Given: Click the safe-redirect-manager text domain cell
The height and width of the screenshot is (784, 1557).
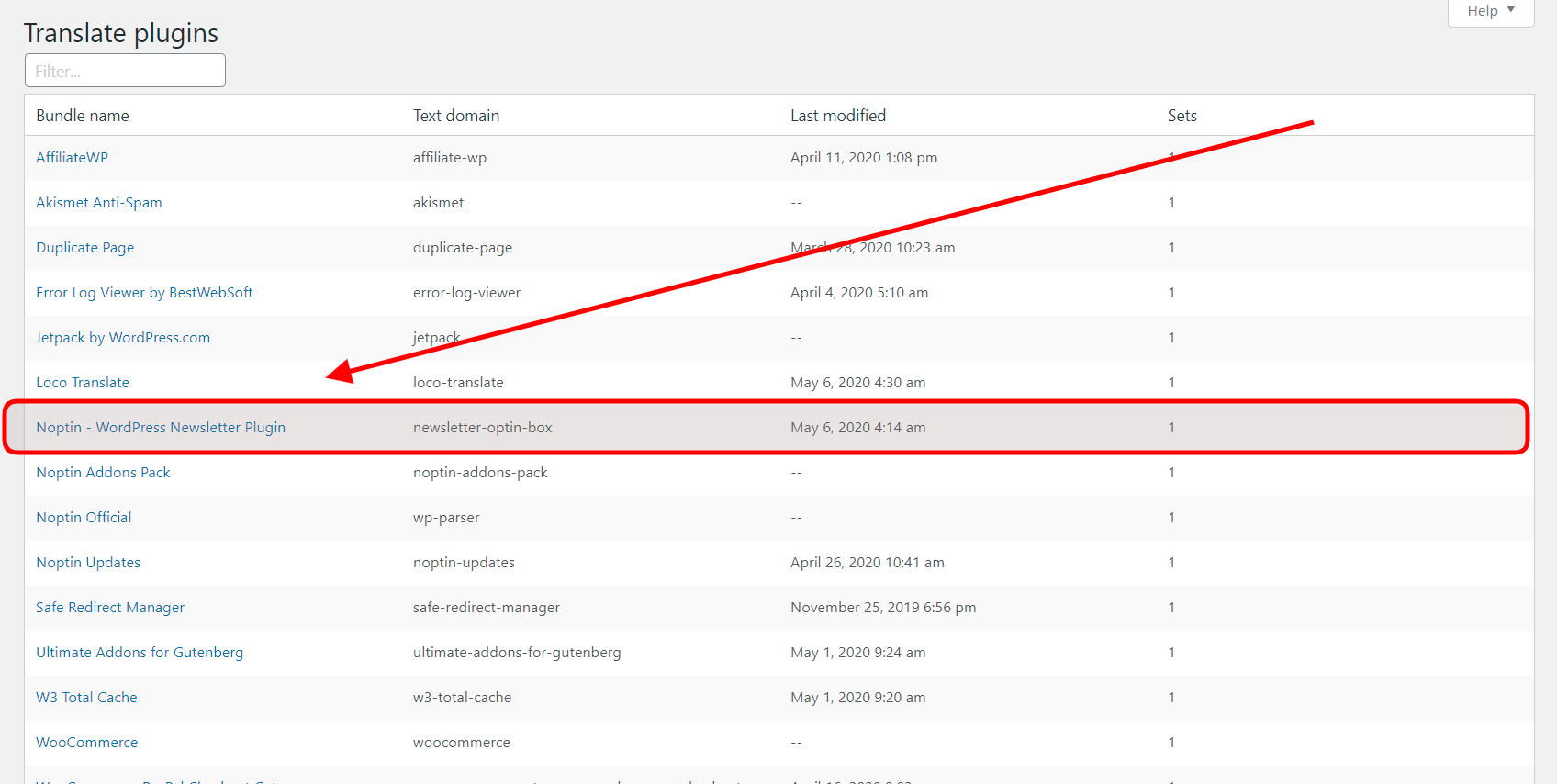Looking at the screenshot, I should click(x=487, y=608).
